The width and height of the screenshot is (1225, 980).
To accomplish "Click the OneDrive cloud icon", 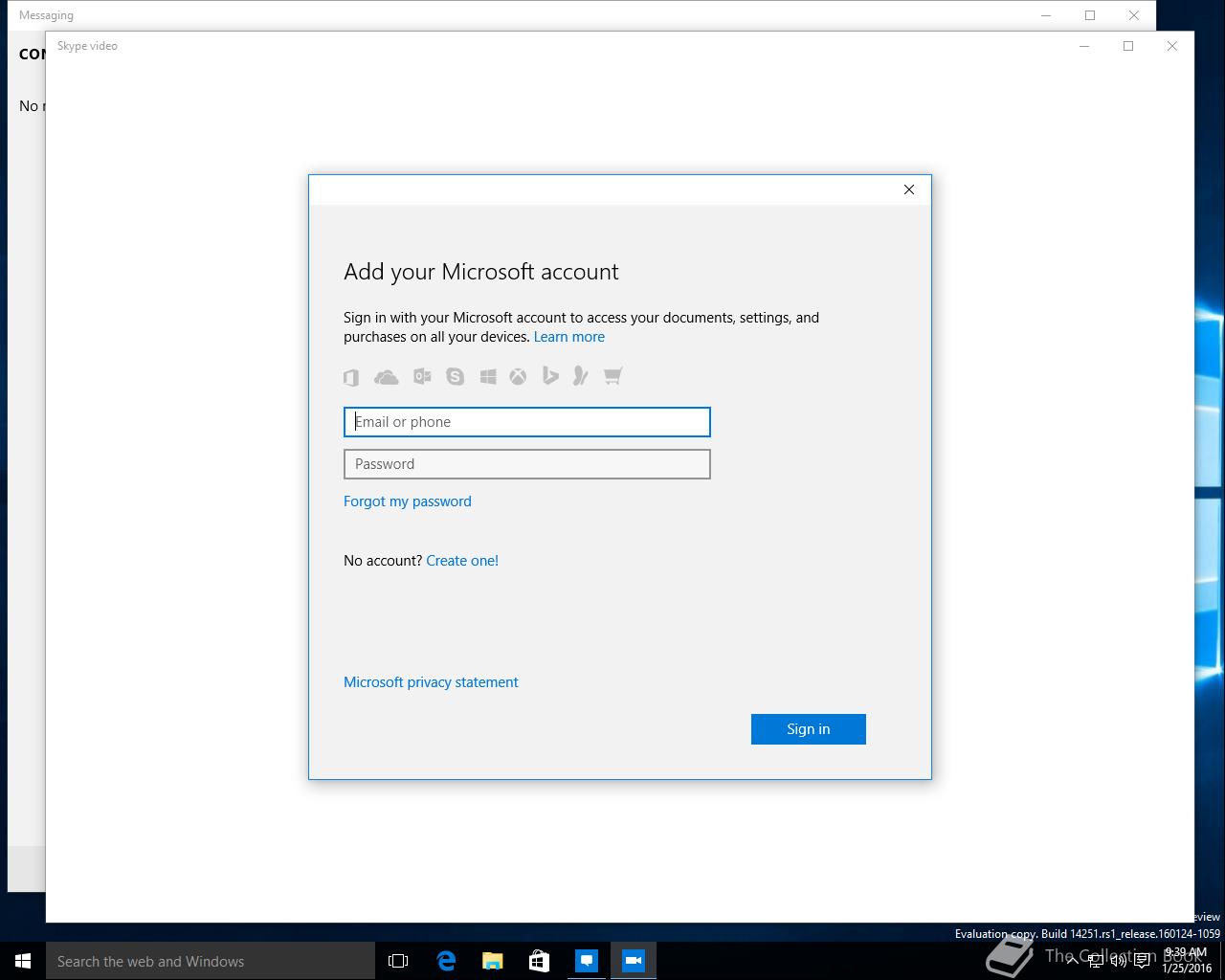I will (x=387, y=377).
